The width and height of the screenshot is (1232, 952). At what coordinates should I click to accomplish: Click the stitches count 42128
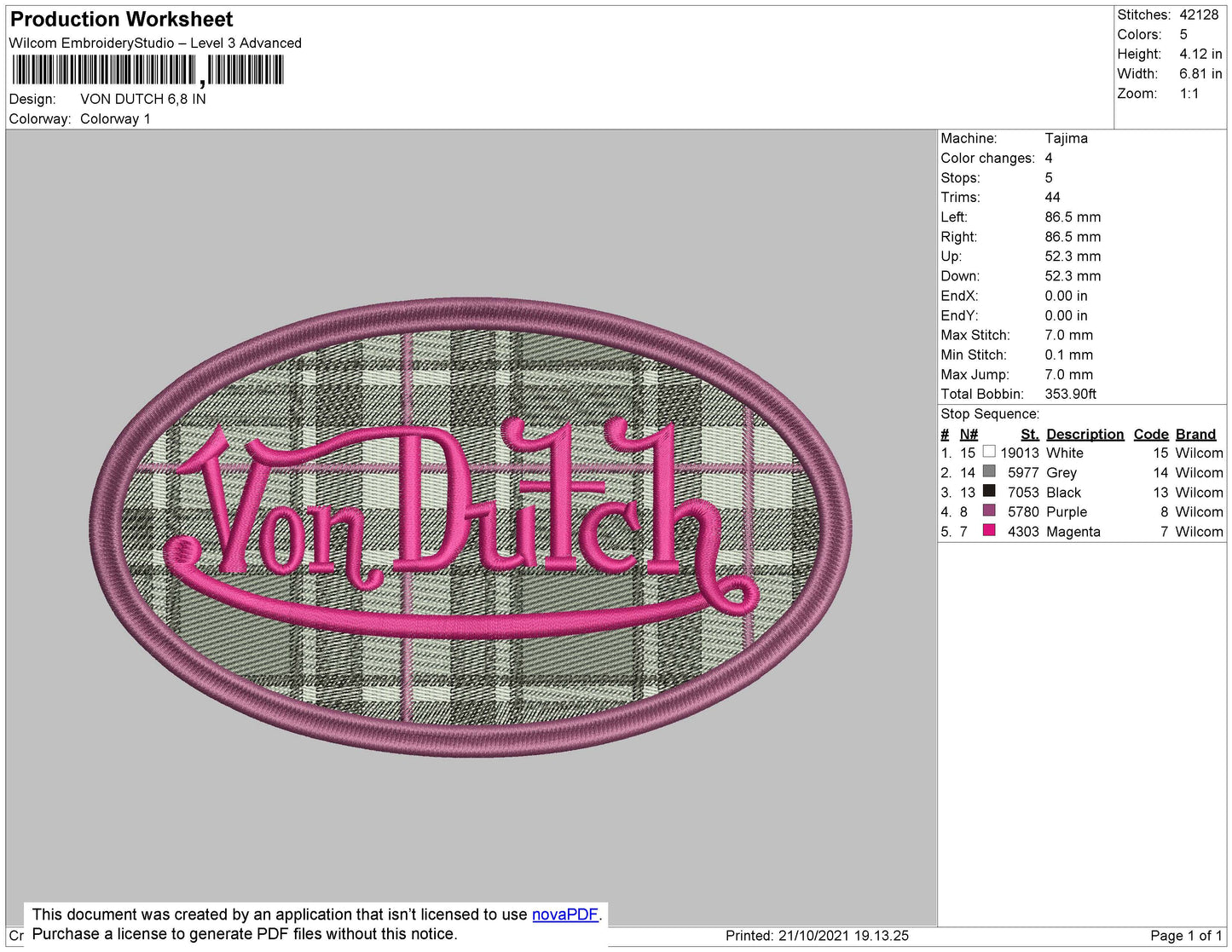1199,14
